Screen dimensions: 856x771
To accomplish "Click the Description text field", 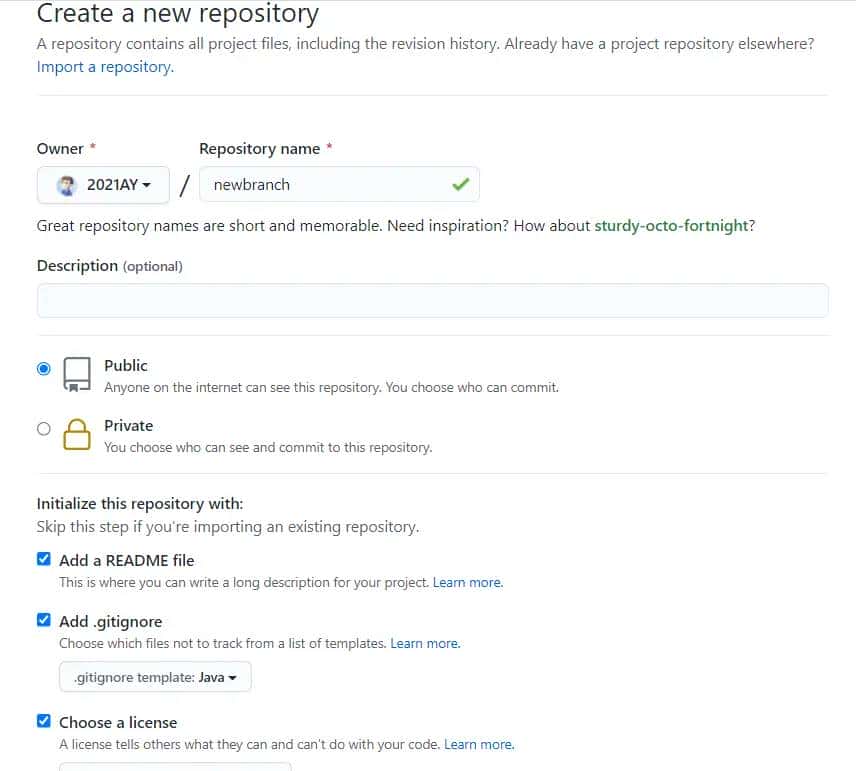I will point(432,300).
